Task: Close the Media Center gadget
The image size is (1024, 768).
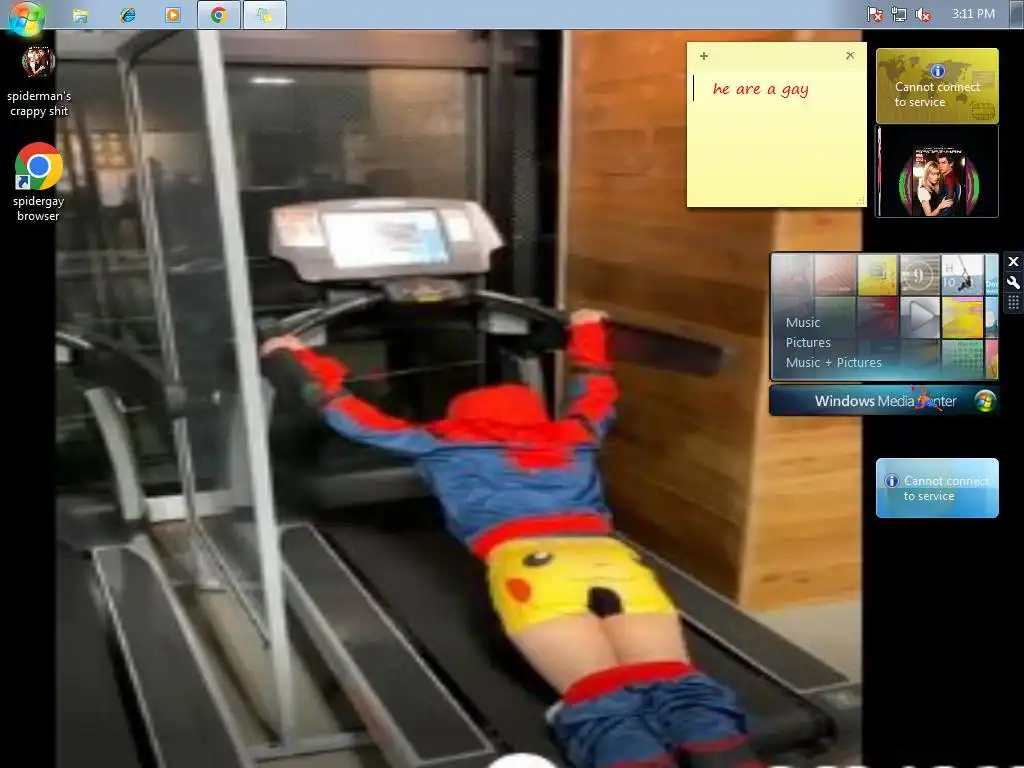Action: click(1013, 261)
